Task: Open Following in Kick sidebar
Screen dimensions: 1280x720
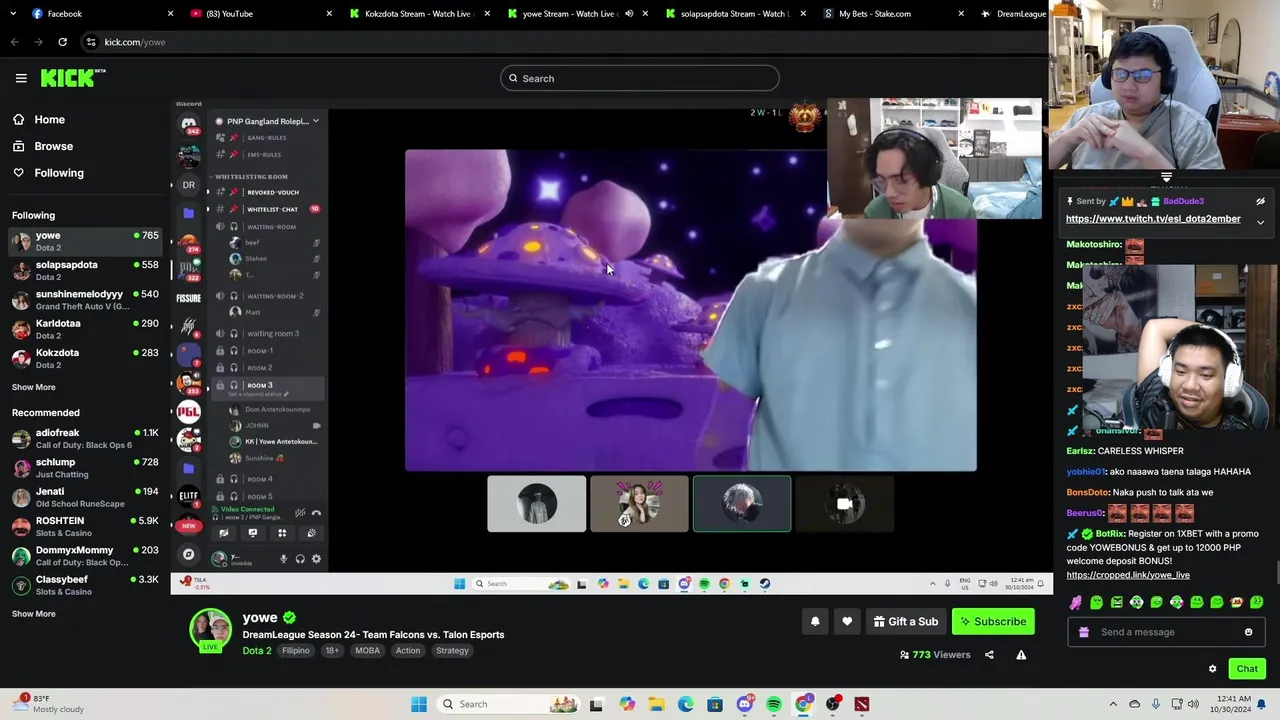Action: pyautogui.click(x=58, y=173)
